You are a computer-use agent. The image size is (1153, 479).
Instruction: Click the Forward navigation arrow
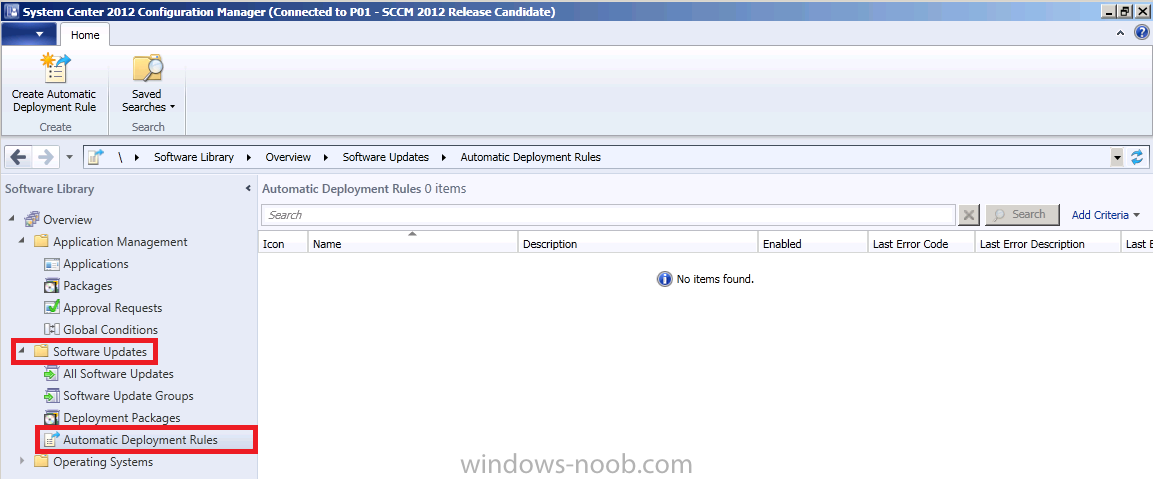click(x=45, y=157)
